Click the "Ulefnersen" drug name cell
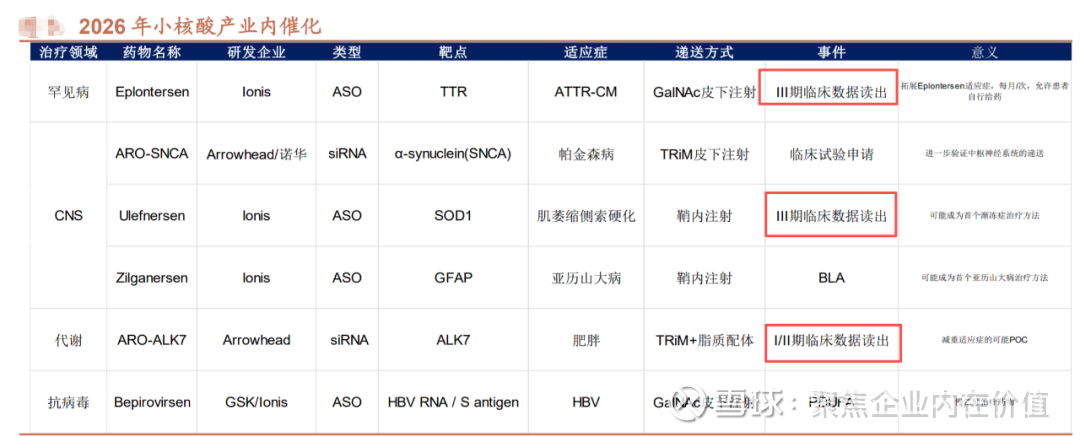1080x437 pixels. click(152, 216)
